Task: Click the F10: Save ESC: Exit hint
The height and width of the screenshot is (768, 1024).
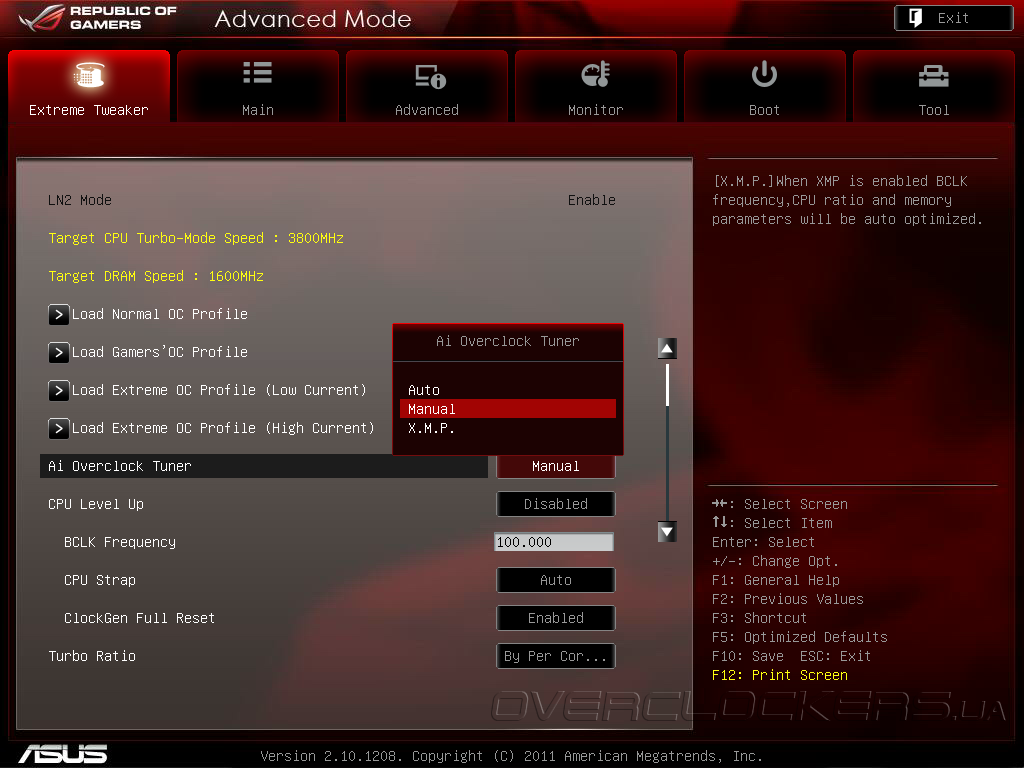Action: 792,656
